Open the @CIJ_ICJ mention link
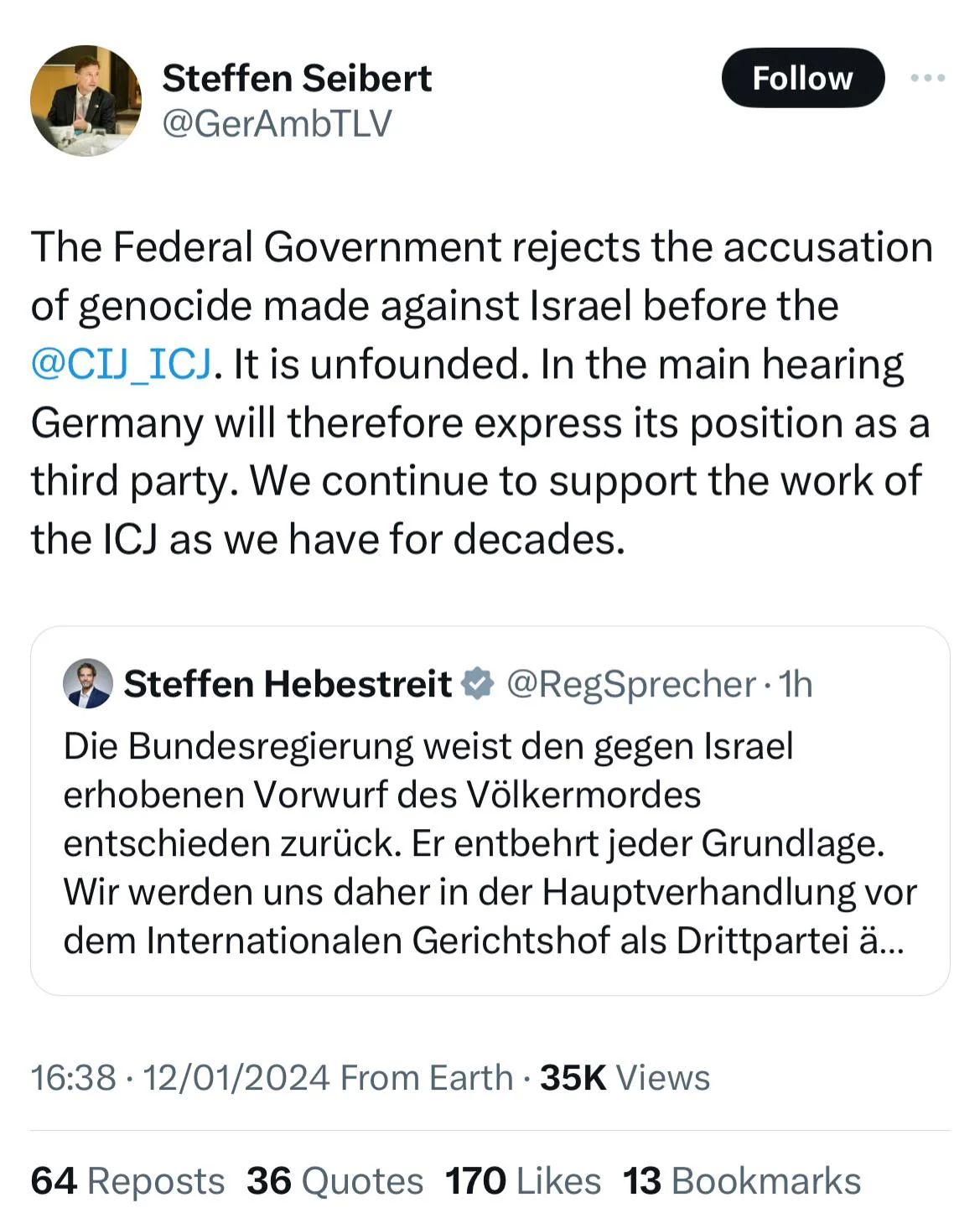The image size is (980, 1218). click(x=122, y=365)
